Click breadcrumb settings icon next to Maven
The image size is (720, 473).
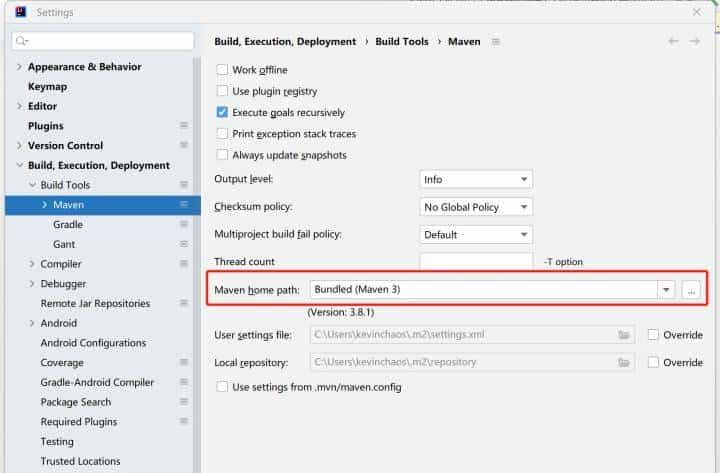(495, 42)
